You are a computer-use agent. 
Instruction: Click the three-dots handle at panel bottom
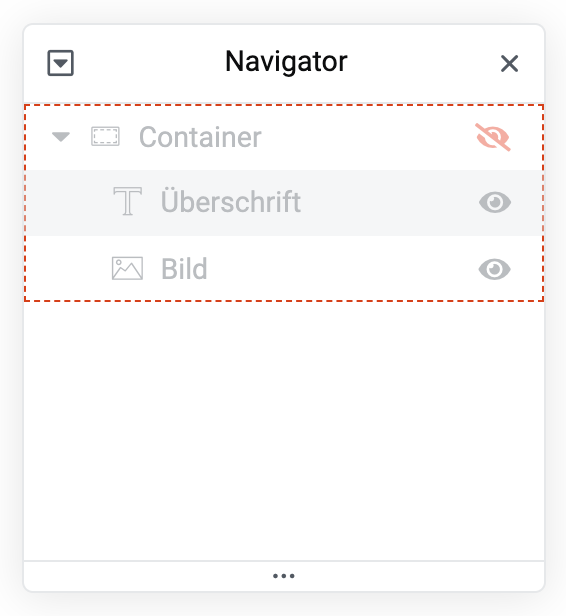284,576
